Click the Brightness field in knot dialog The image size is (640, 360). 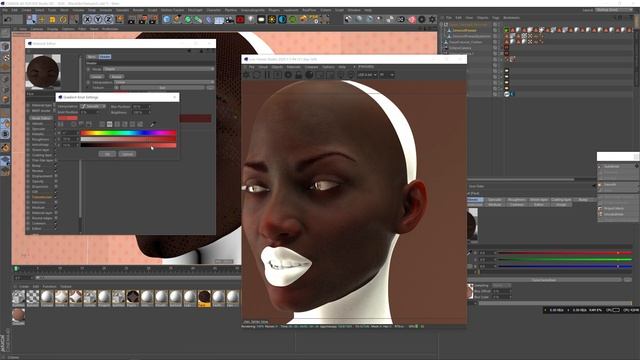tap(141, 112)
